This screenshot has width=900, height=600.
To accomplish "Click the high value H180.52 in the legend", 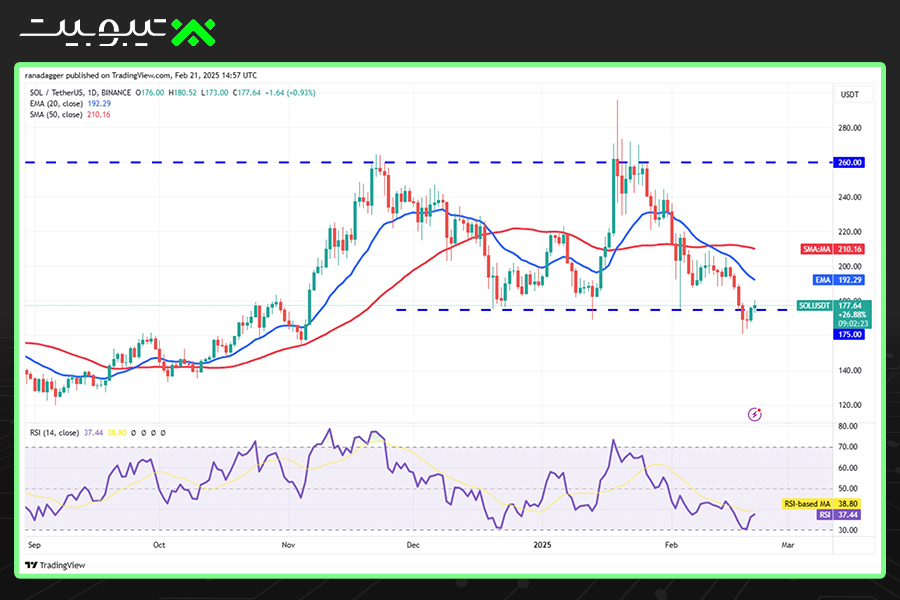I will (183, 92).
